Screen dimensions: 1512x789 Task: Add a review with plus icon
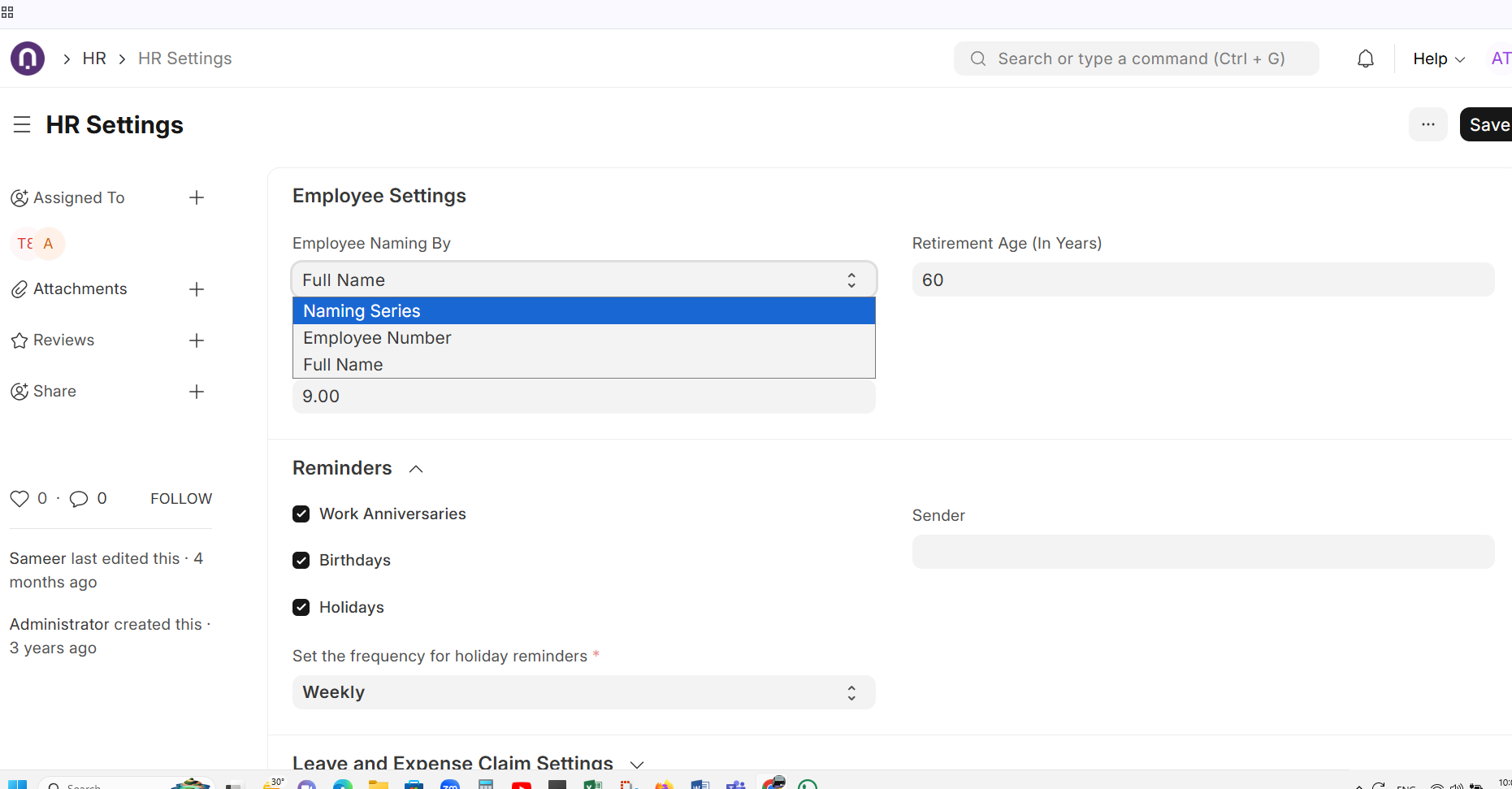click(197, 340)
